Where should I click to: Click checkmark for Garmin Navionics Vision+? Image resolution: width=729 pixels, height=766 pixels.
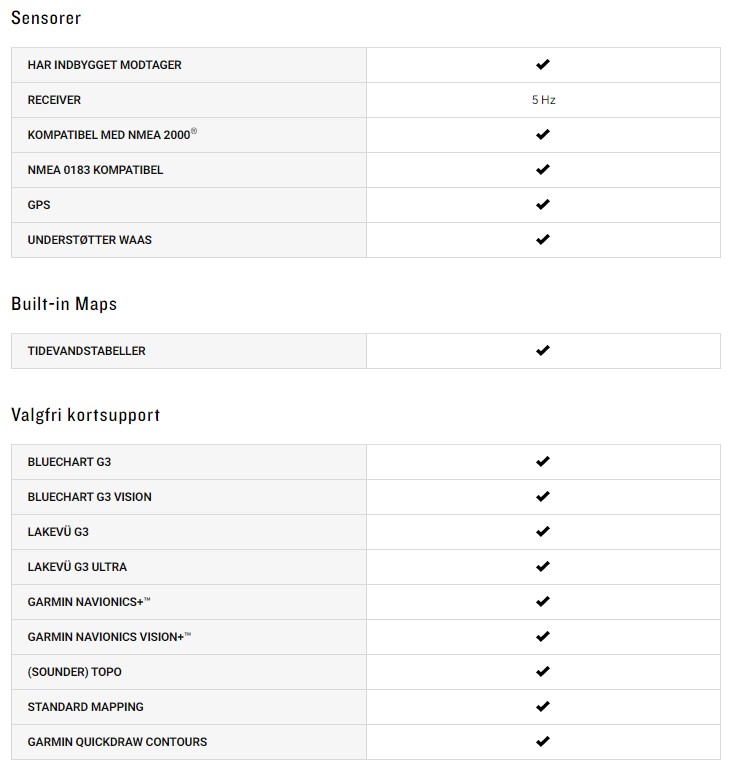point(543,637)
